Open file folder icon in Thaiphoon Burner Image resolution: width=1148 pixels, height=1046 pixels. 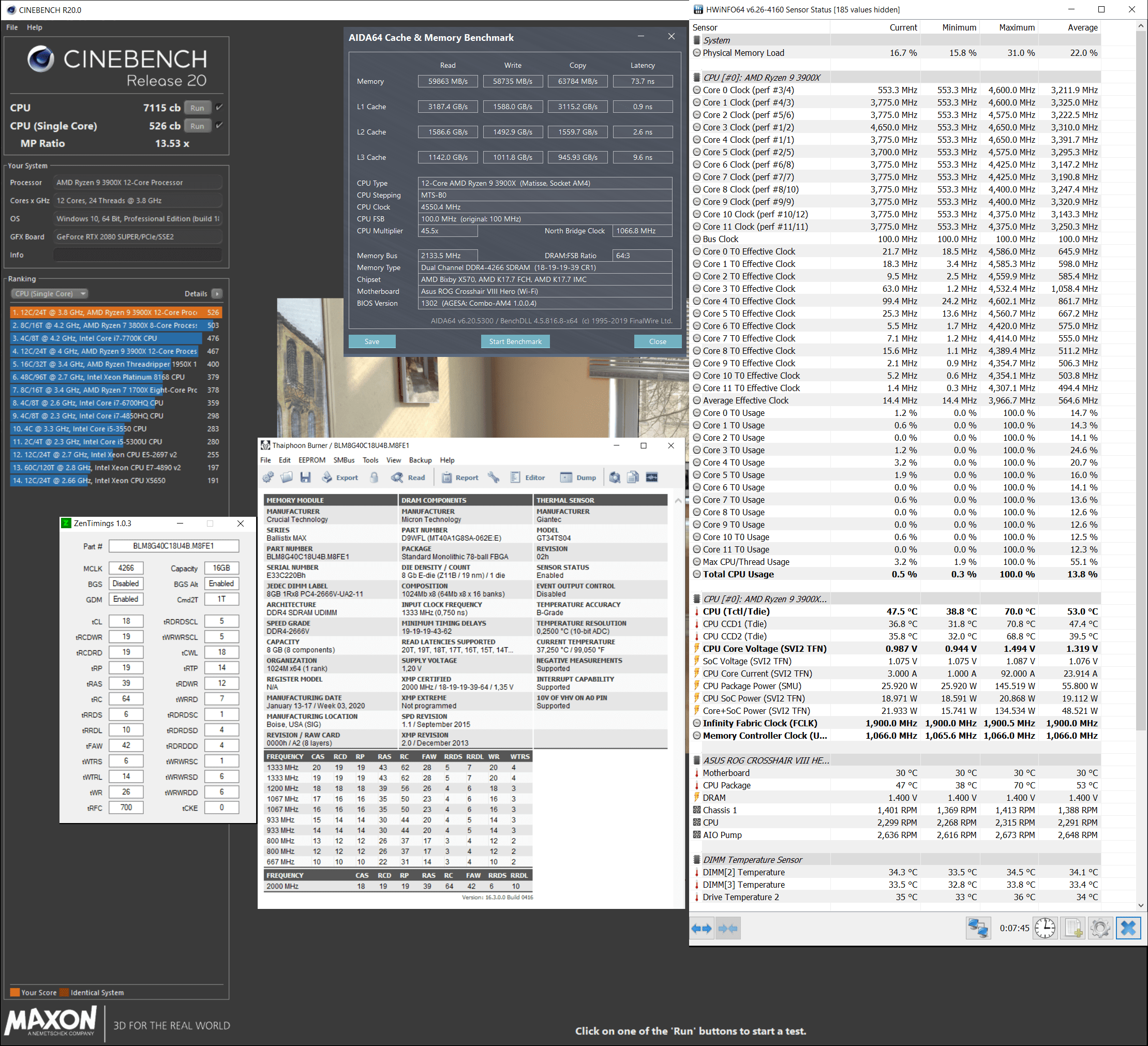pyautogui.click(x=287, y=477)
